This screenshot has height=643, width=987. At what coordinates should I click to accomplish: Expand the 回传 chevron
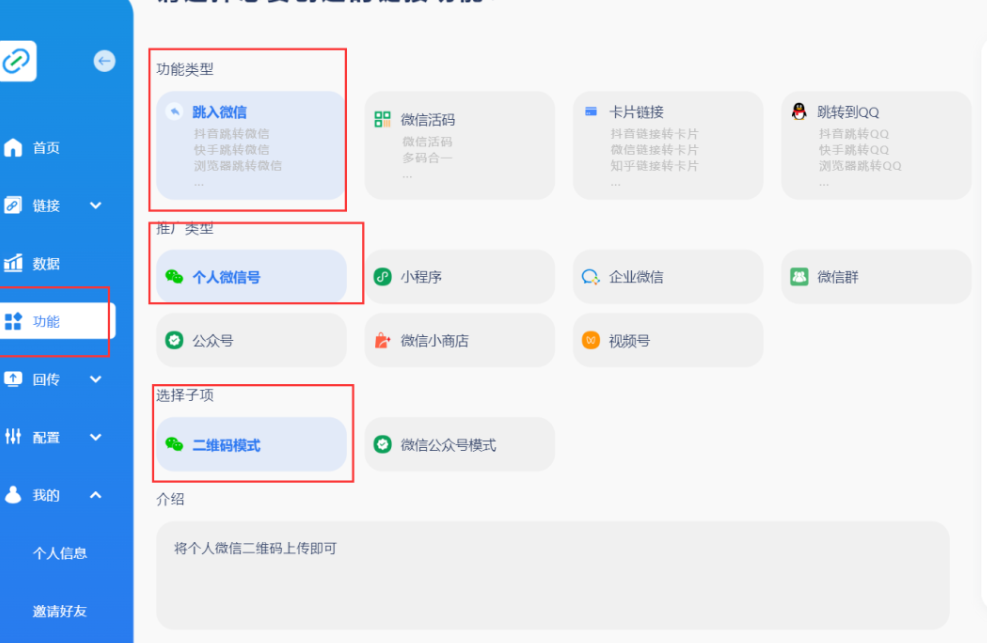click(96, 379)
